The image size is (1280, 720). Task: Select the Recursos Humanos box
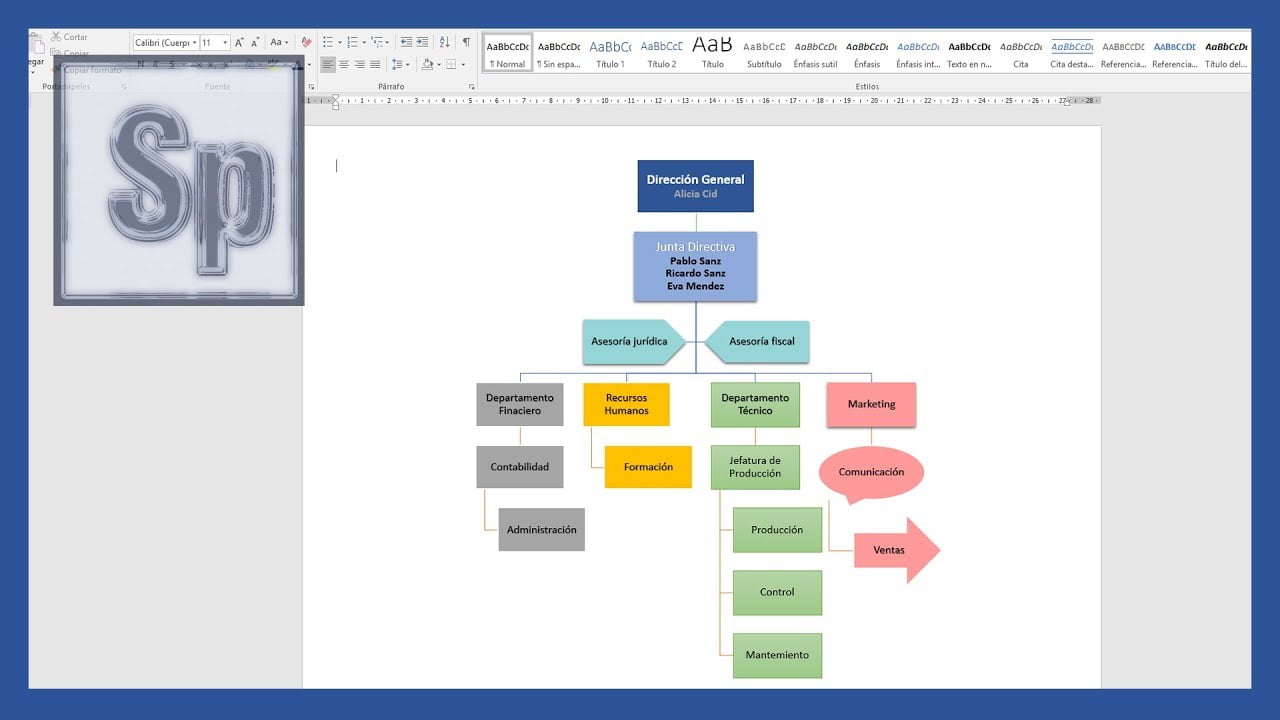click(x=626, y=404)
